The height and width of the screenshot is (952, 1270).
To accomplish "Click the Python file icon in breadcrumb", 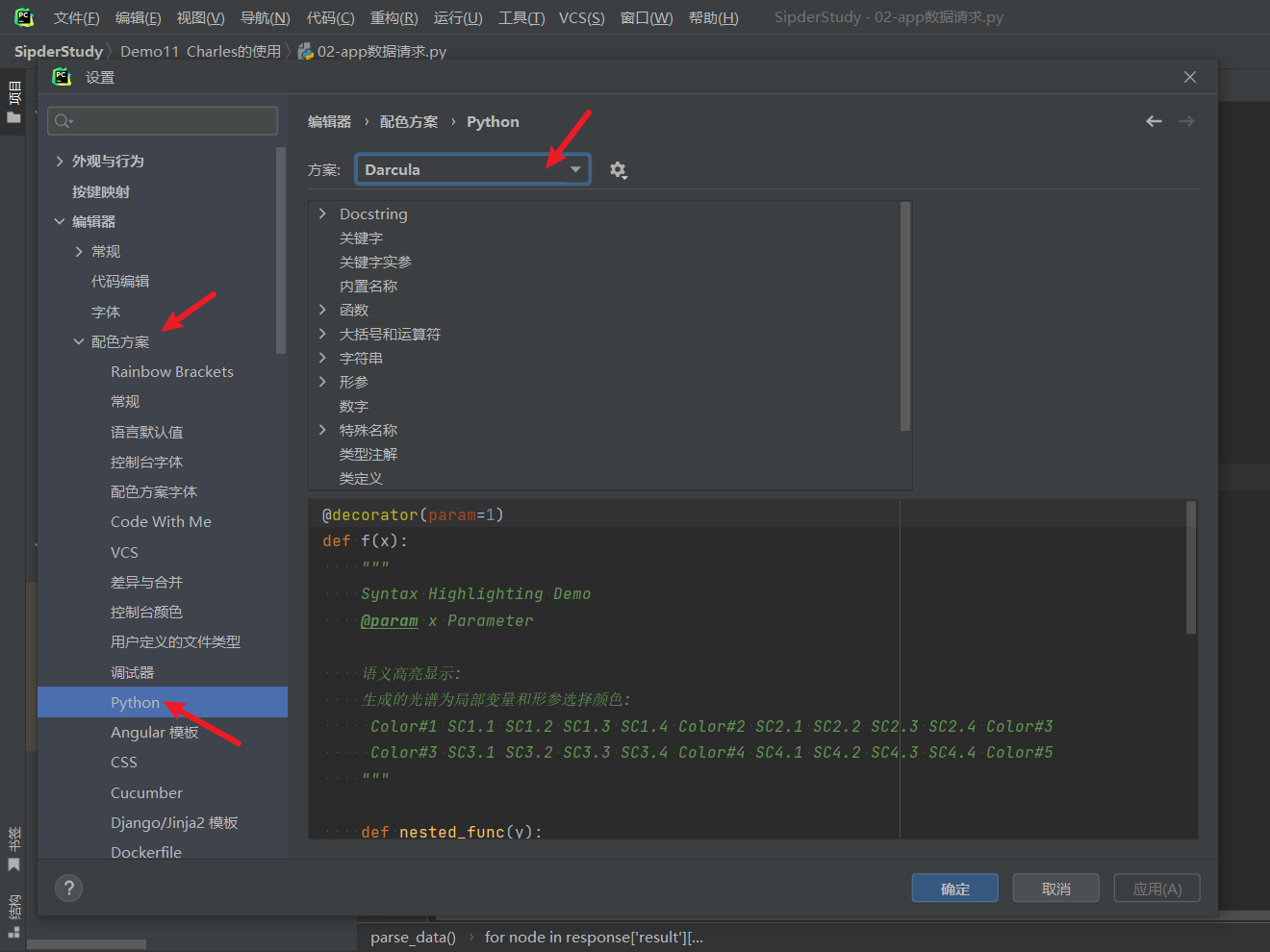I will point(305,51).
